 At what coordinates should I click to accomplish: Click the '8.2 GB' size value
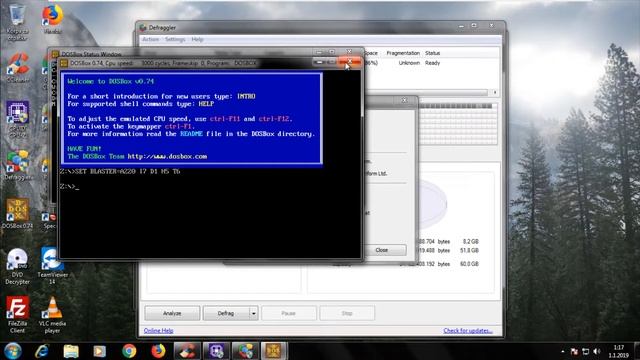[471, 241]
